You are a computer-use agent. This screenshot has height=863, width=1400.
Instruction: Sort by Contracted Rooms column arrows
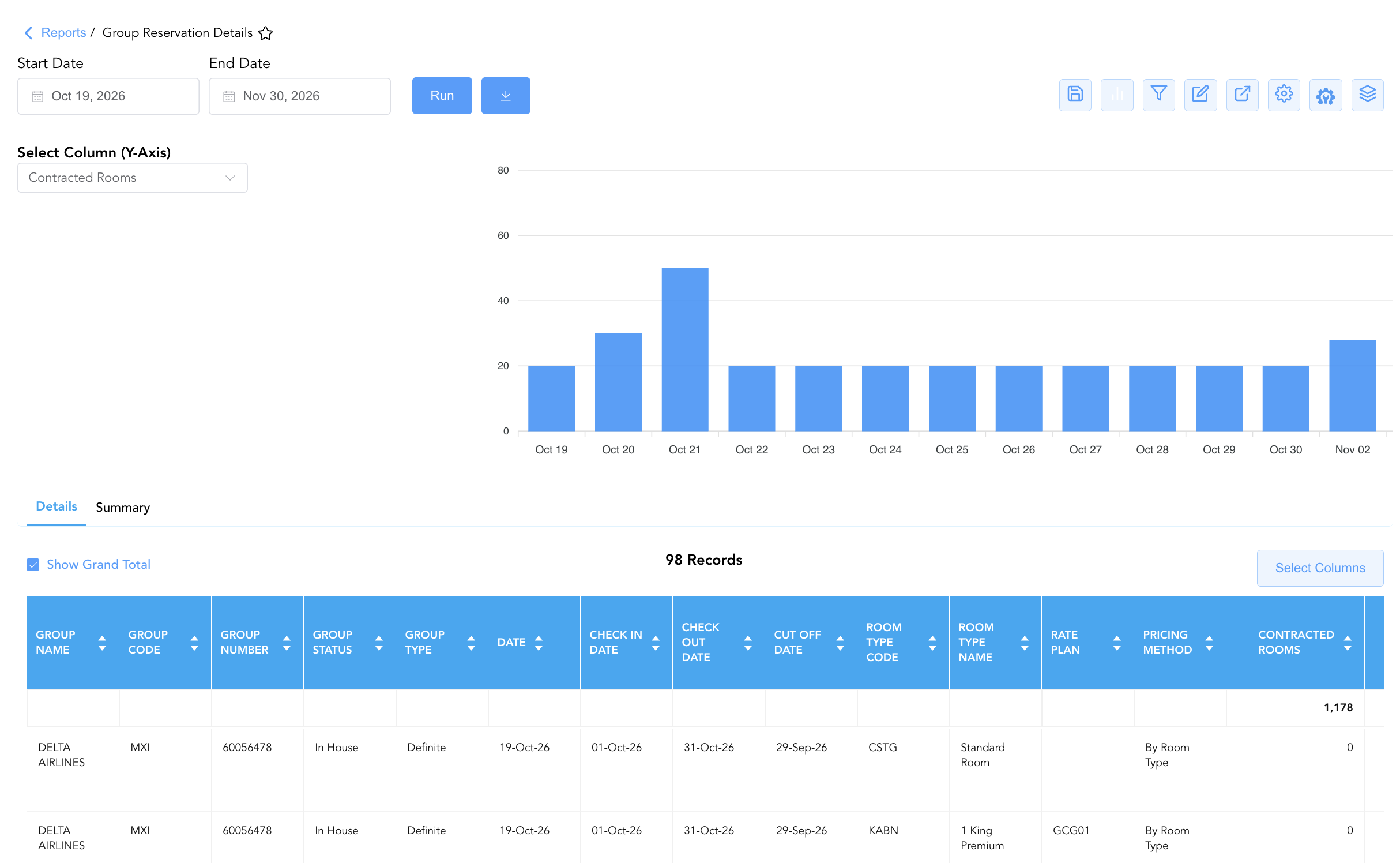click(1348, 643)
